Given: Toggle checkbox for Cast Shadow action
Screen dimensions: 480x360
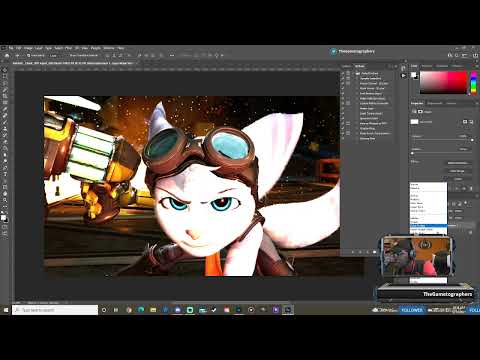Looking at the screenshot, I should (x=343, y=93).
